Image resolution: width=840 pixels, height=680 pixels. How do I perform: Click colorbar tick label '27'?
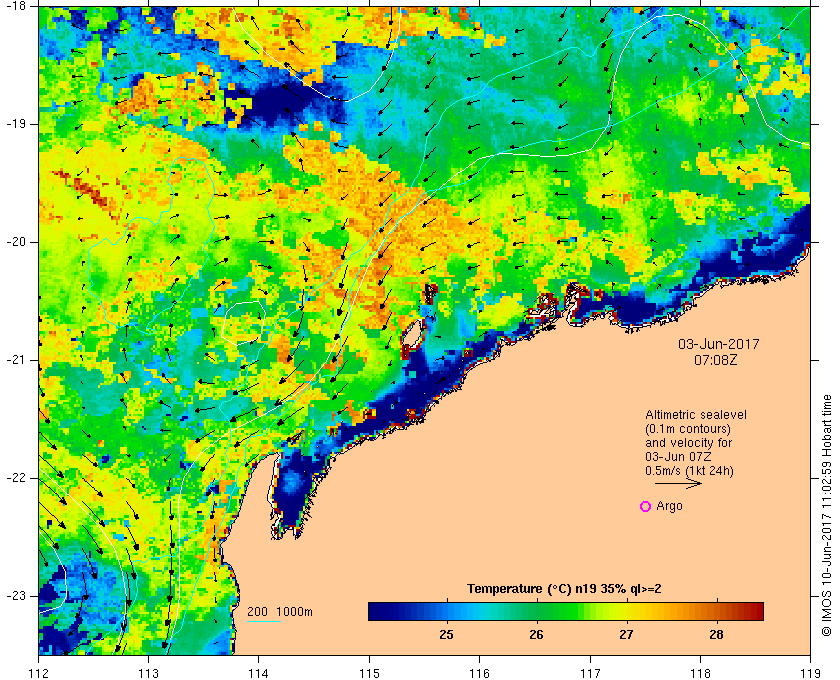[626, 635]
